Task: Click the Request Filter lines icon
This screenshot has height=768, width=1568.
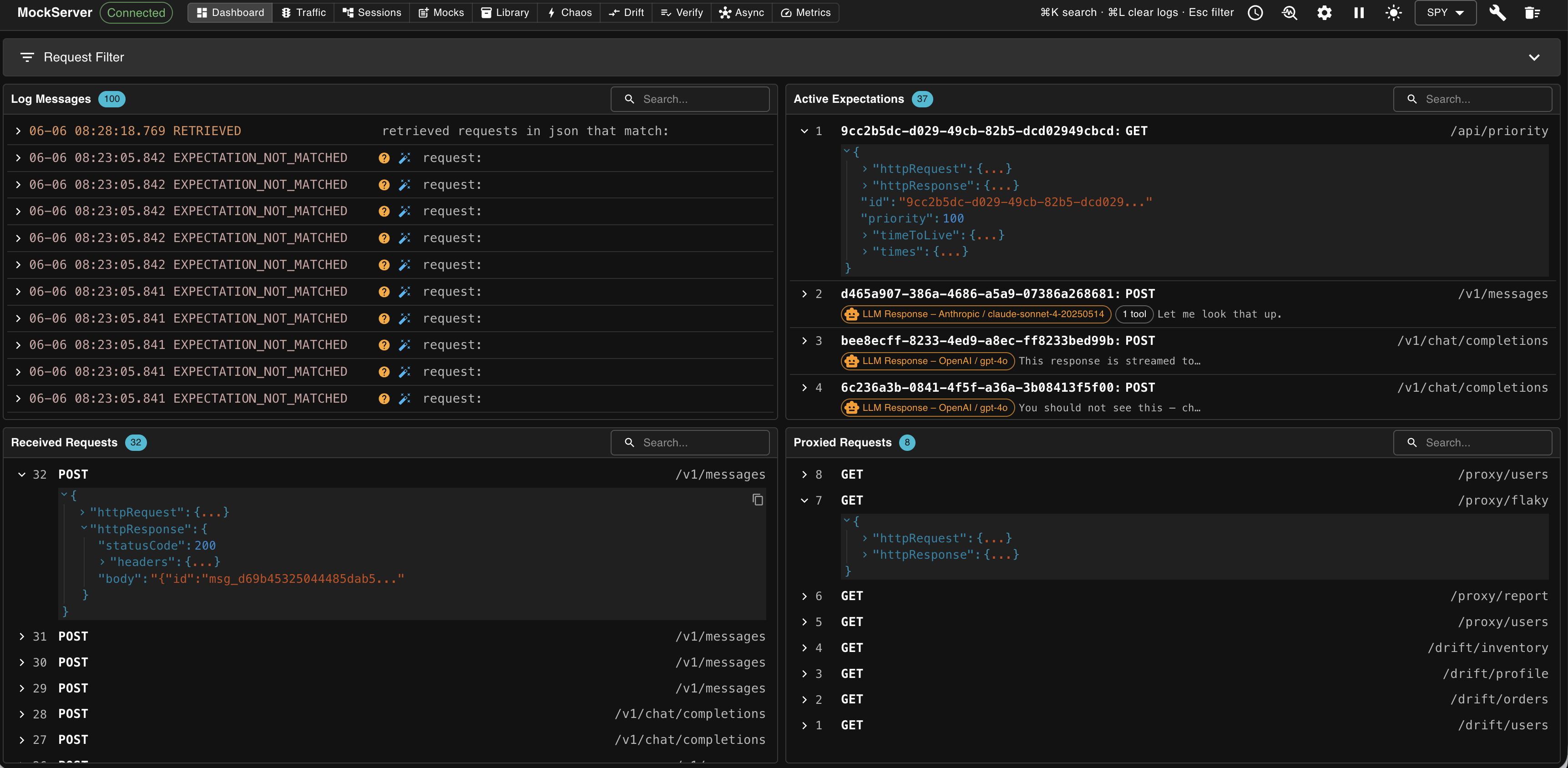Action: [27, 57]
